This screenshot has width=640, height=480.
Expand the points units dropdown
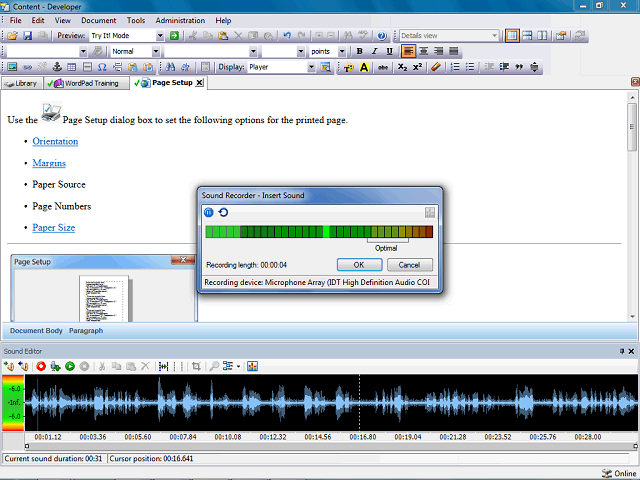(342, 51)
